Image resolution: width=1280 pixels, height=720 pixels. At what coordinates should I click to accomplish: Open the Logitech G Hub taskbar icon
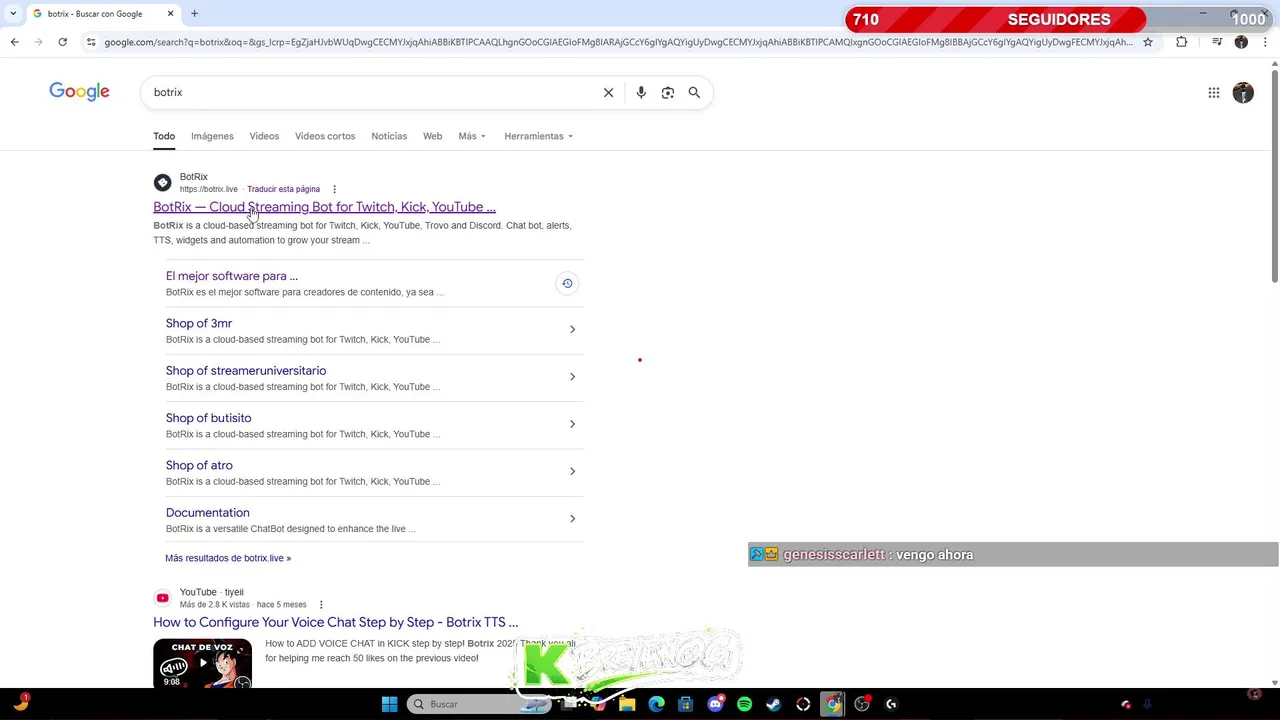tap(891, 704)
